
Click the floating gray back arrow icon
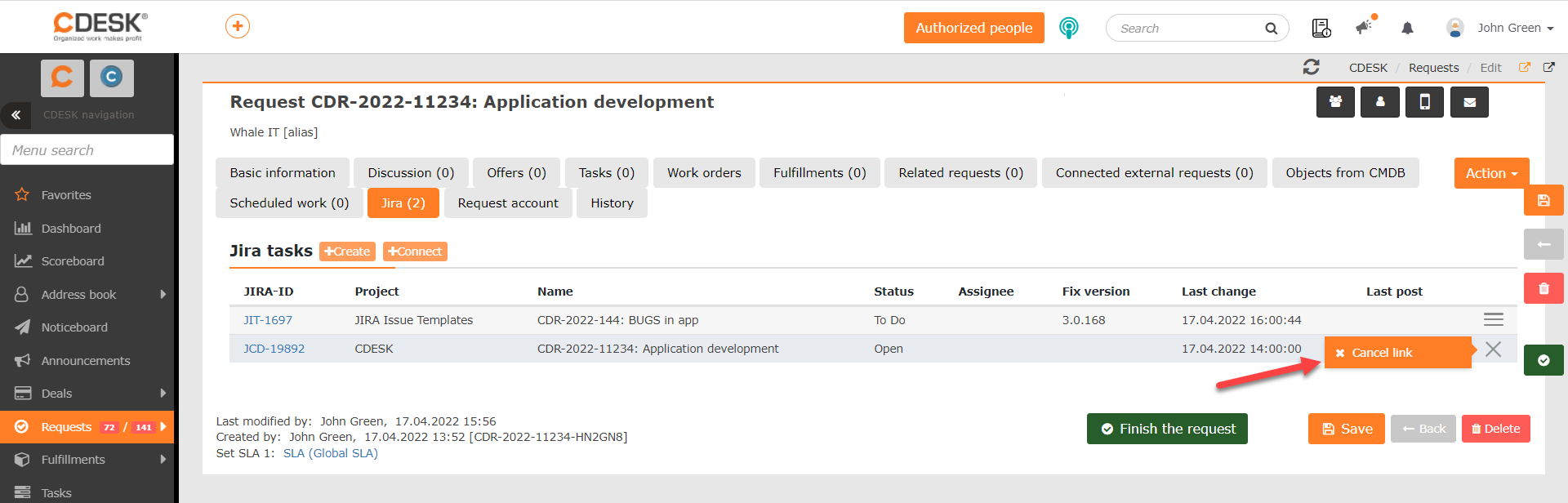tap(1543, 244)
